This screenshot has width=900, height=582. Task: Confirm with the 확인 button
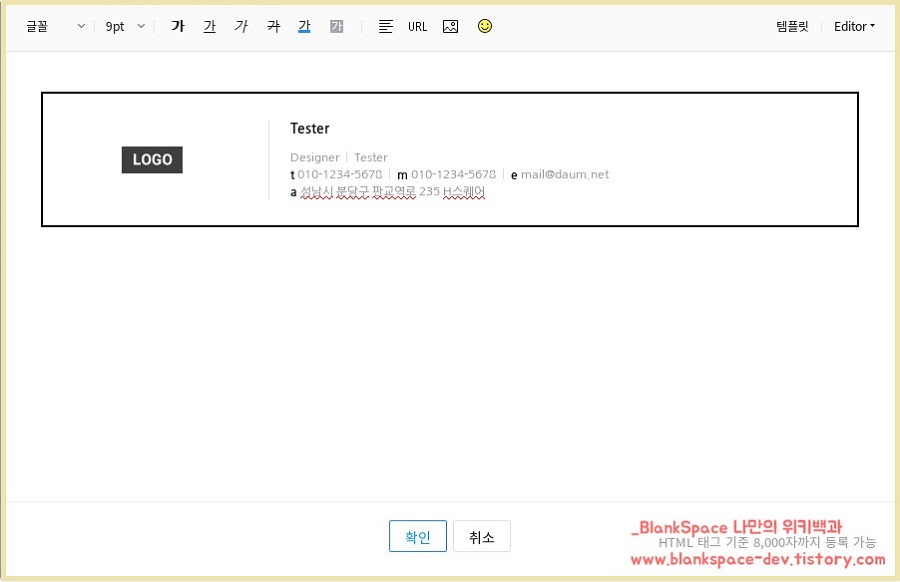click(418, 536)
